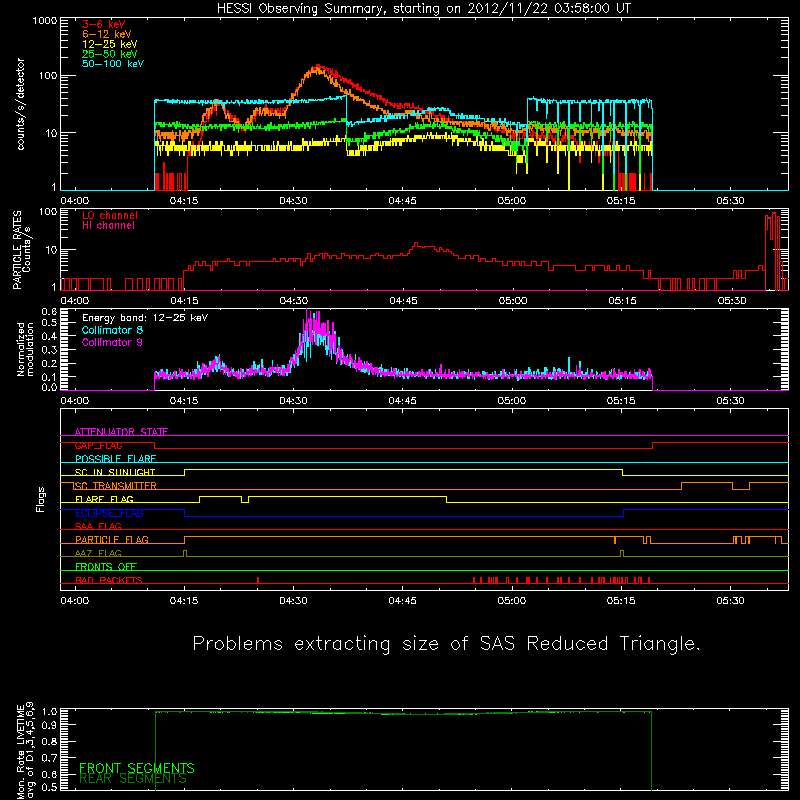Click the PARTICLE_FLAG label
This screenshot has width=800, height=800.
coord(112,540)
